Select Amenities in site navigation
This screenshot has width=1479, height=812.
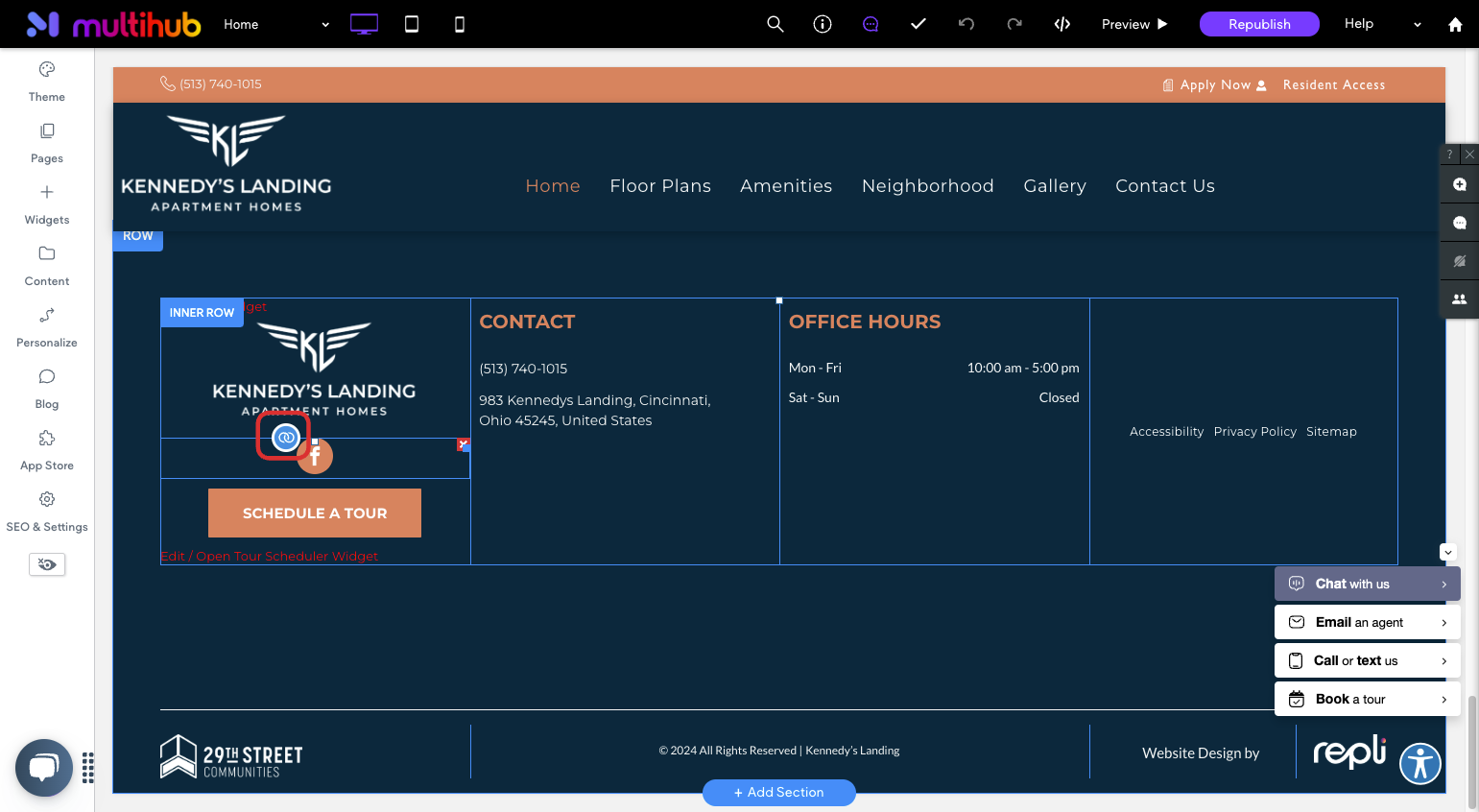pyautogui.click(x=786, y=186)
